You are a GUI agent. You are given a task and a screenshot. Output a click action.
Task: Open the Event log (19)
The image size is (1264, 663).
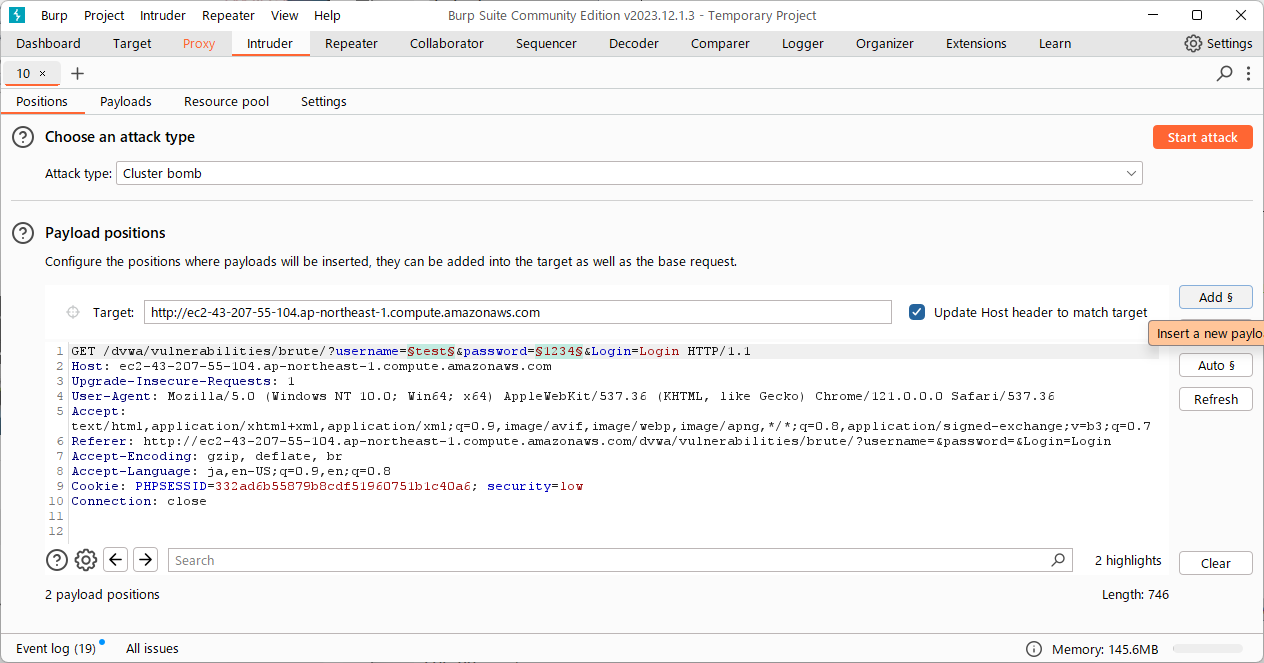tap(56, 649)
